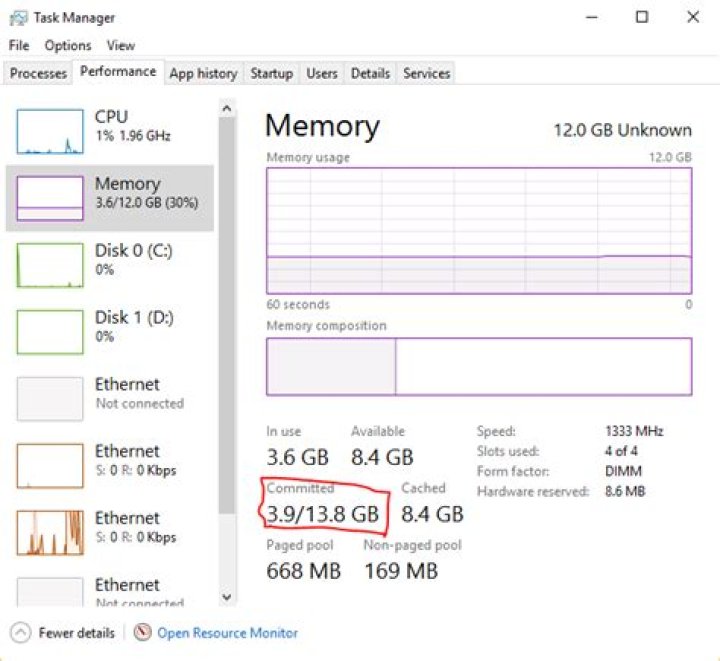Click the Resource Monitor gauge icon
Viewport: 720px width, 661px height.
142,633
